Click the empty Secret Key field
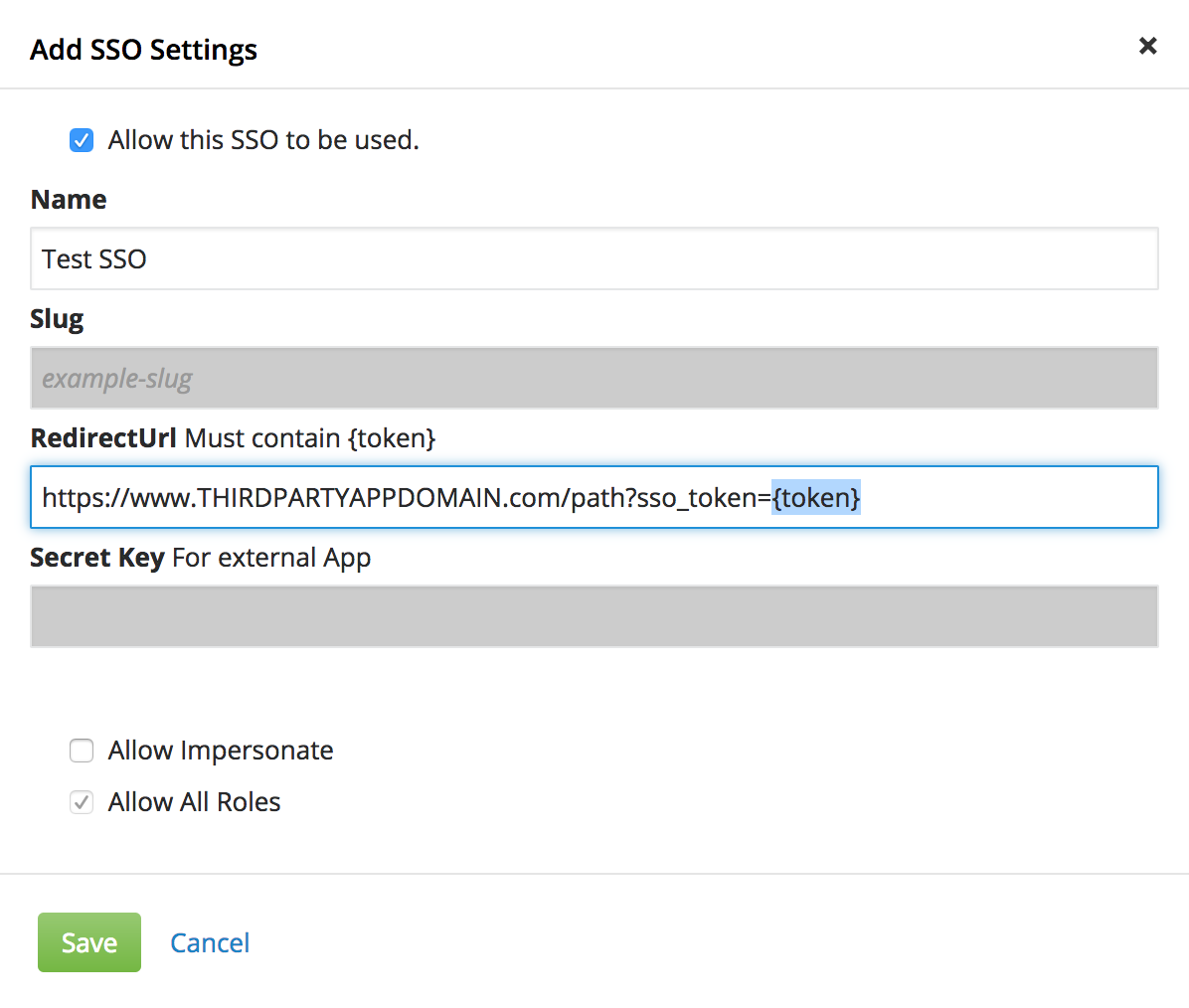The height and width of the screenshot is (1008, 1189). pos(594,616)
